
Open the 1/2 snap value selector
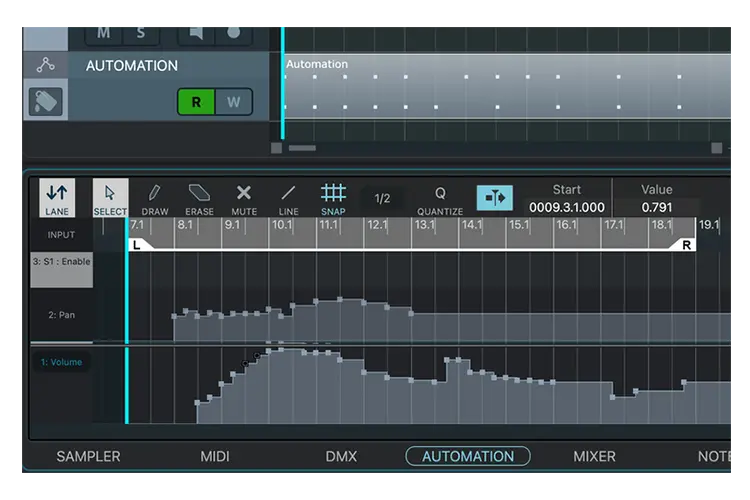[x=382, y=198]
